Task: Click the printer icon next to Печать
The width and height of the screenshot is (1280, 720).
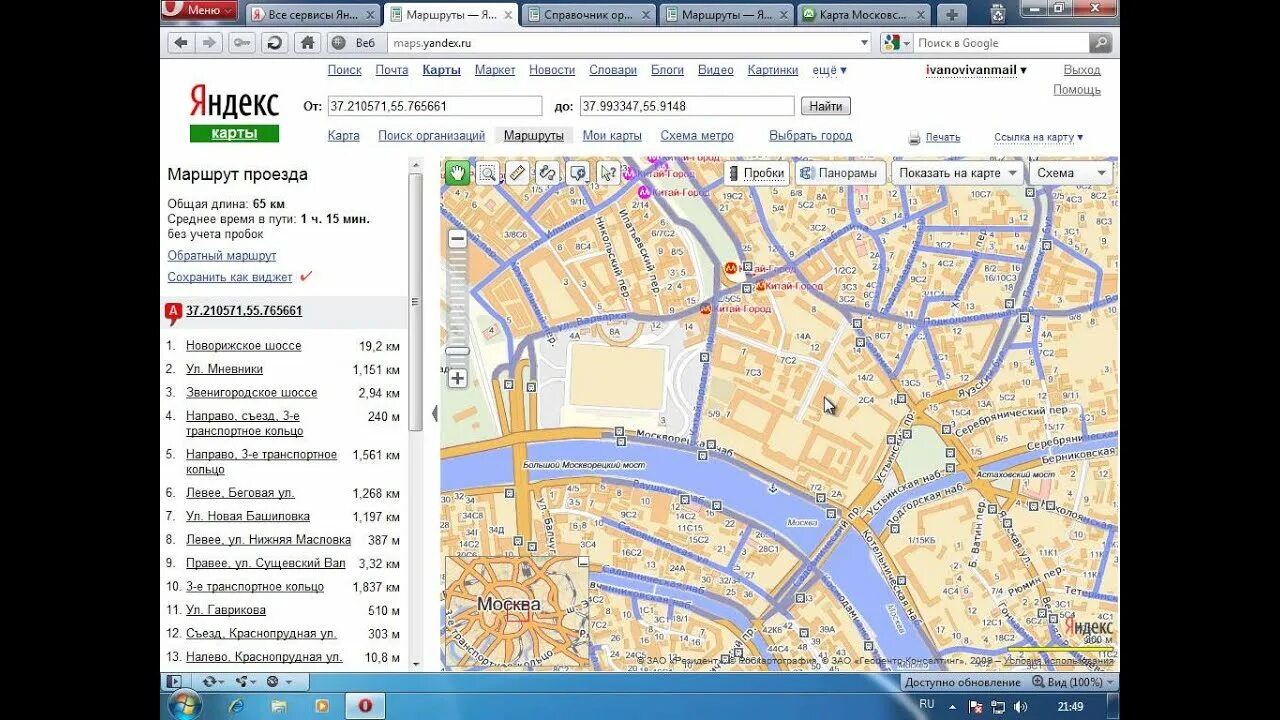Action: (914, 138)
